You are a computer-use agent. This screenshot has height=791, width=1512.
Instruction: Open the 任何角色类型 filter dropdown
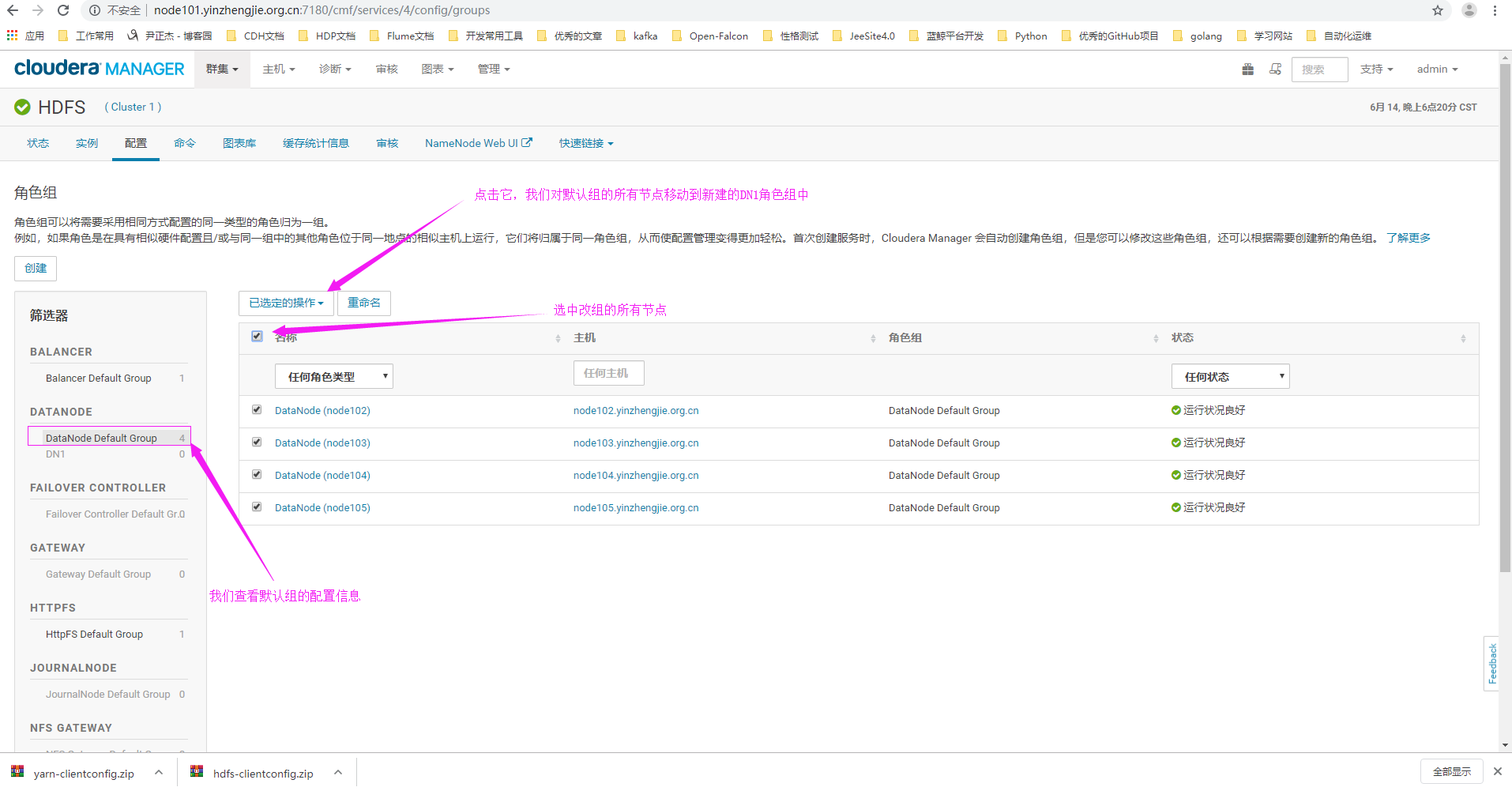click(x=334, y=376)
